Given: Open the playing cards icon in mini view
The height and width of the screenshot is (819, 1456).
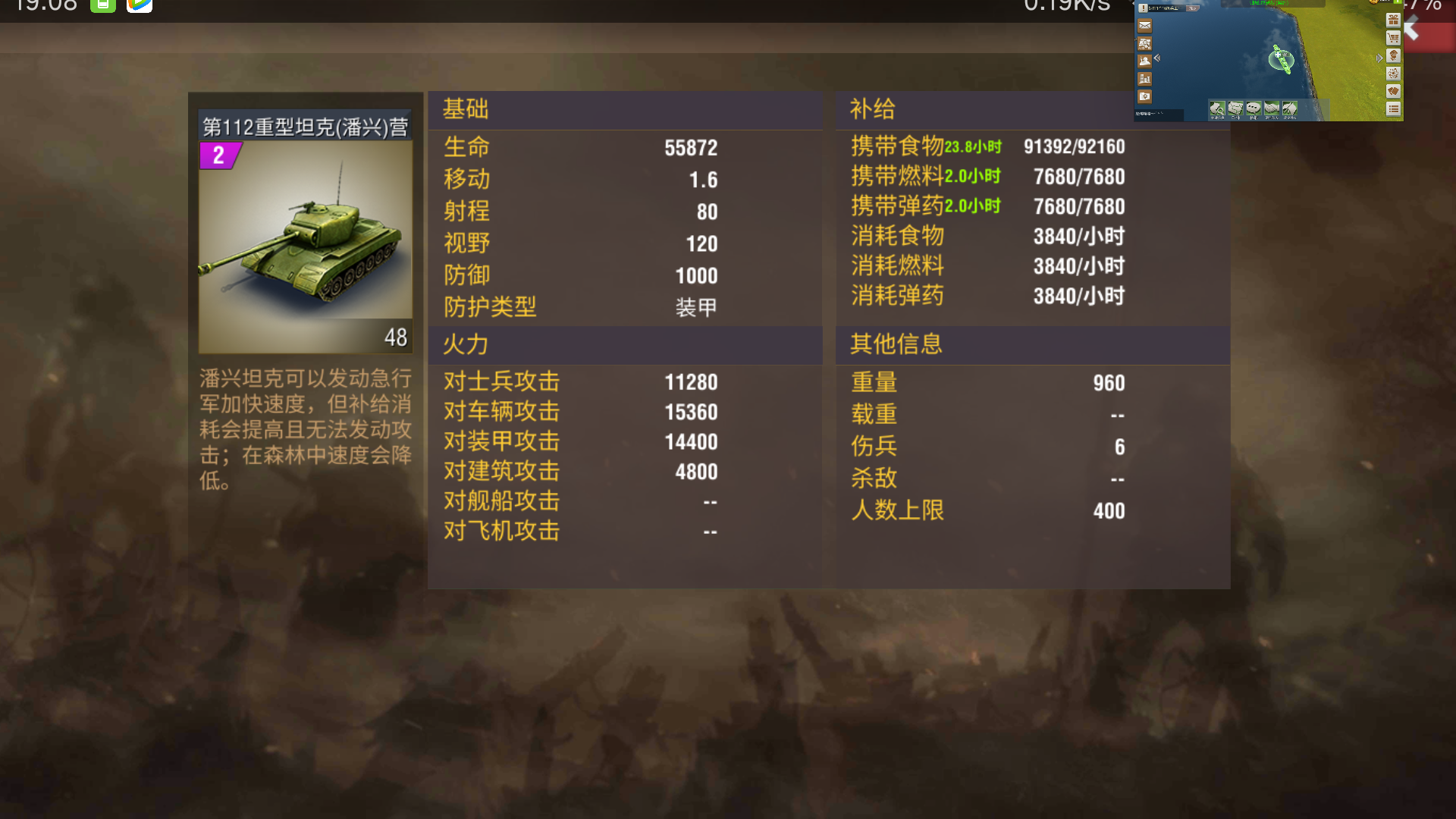Looking at the screenshot, I should 1393,91.
